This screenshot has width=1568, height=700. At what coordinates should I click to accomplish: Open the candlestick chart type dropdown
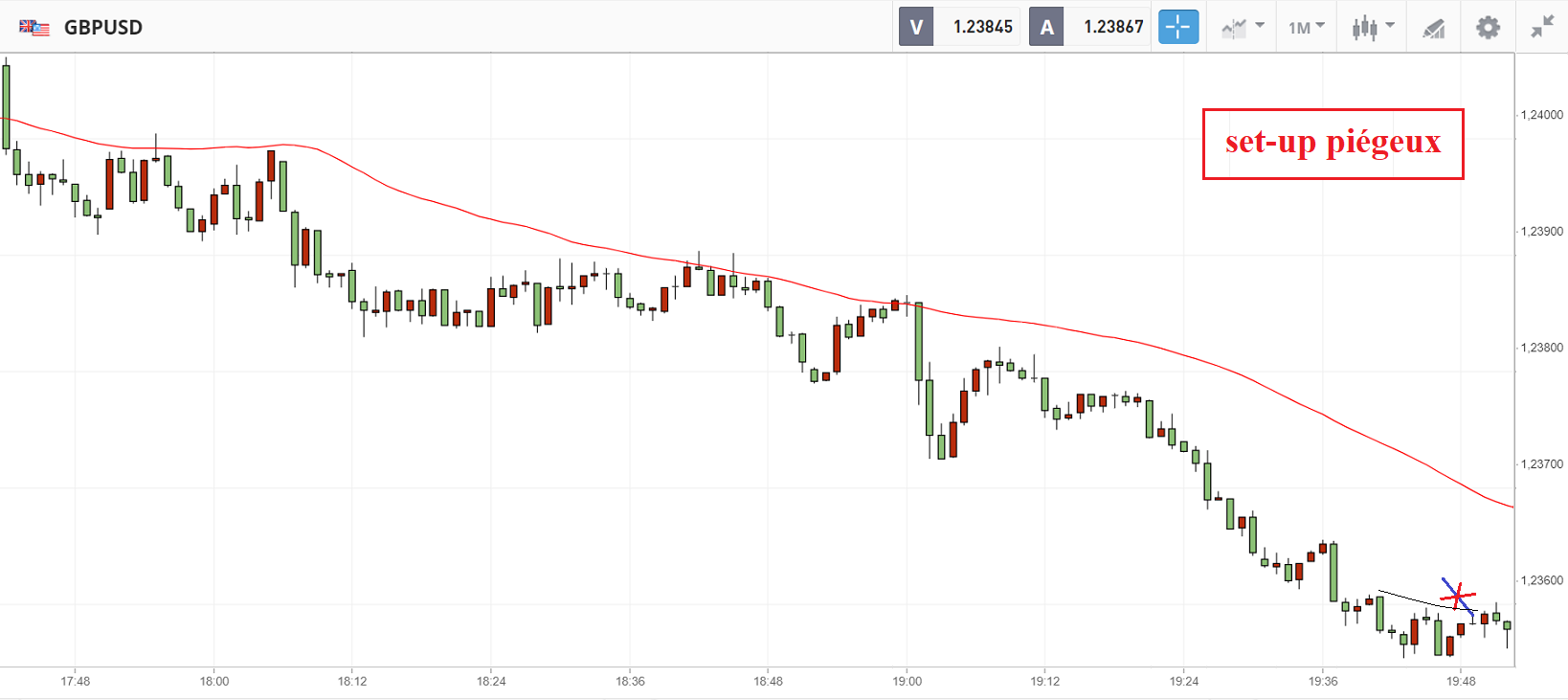(1373, 27)
